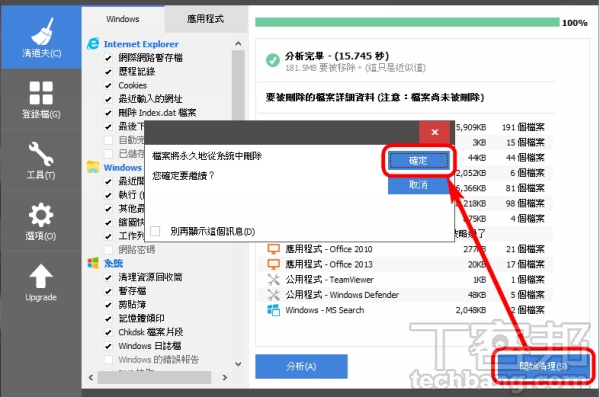Switch to the 應用程式 tab

205,19
